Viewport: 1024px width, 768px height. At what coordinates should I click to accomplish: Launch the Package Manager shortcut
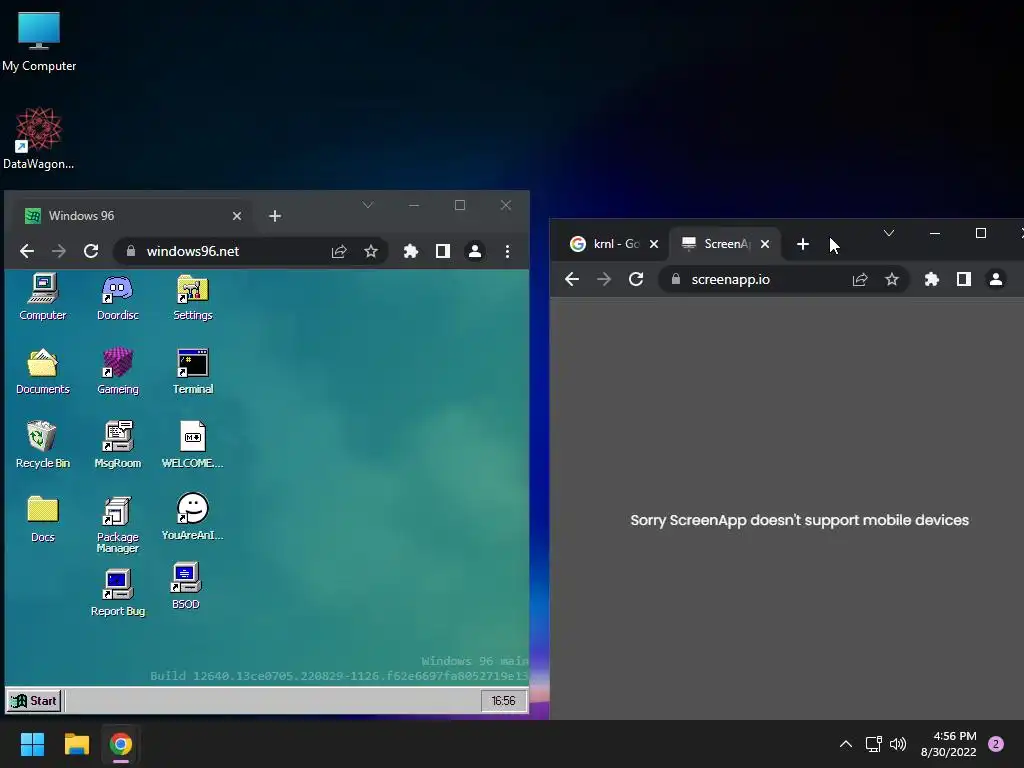click(x=118, y=524)
